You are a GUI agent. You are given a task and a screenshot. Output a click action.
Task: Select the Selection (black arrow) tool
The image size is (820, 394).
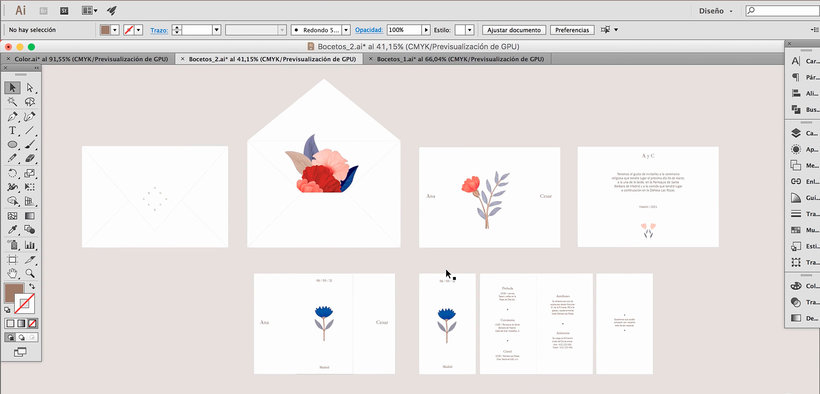pos(13,87)
